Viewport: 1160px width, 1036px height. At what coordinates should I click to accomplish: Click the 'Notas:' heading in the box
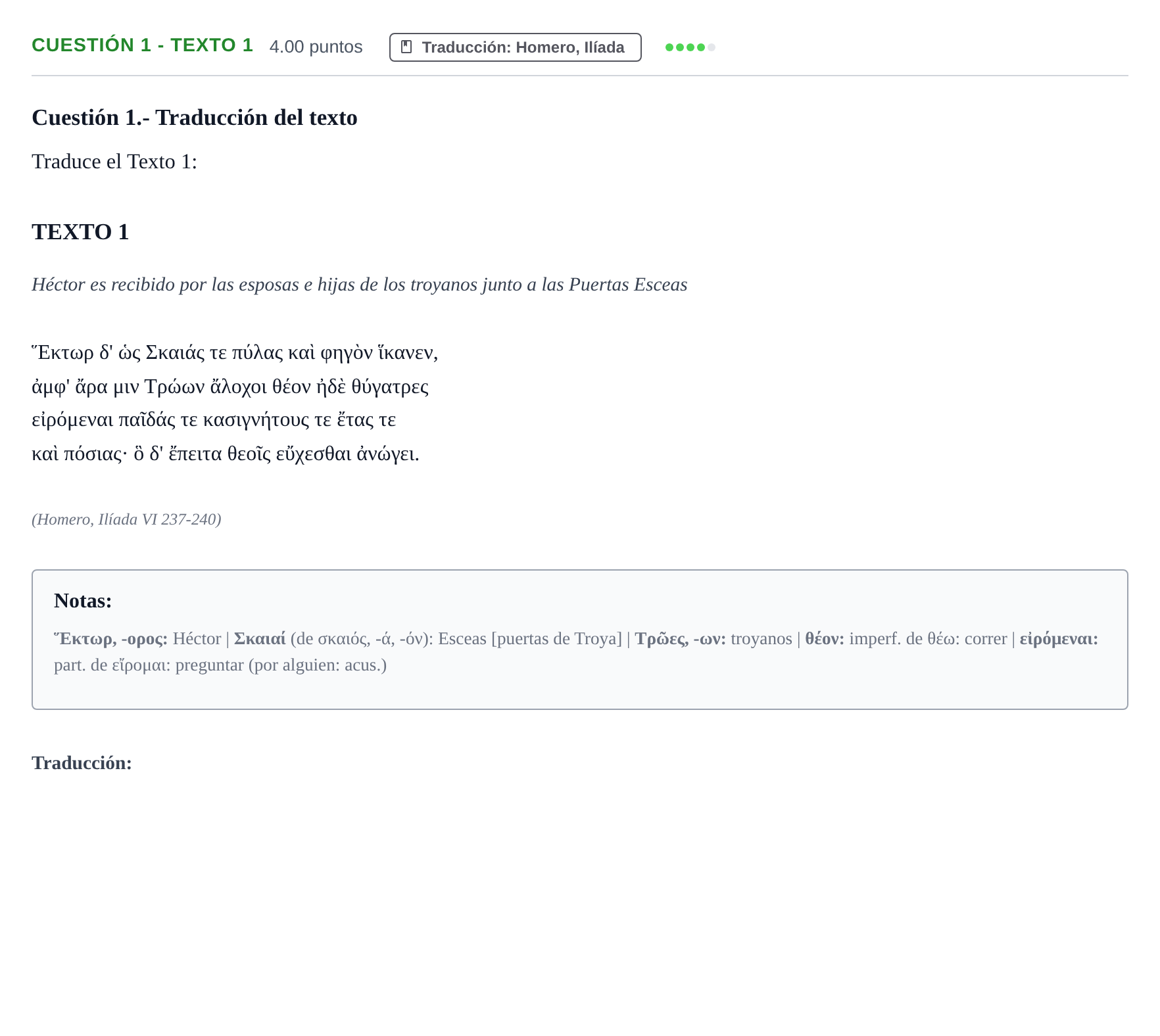[83, 601]
